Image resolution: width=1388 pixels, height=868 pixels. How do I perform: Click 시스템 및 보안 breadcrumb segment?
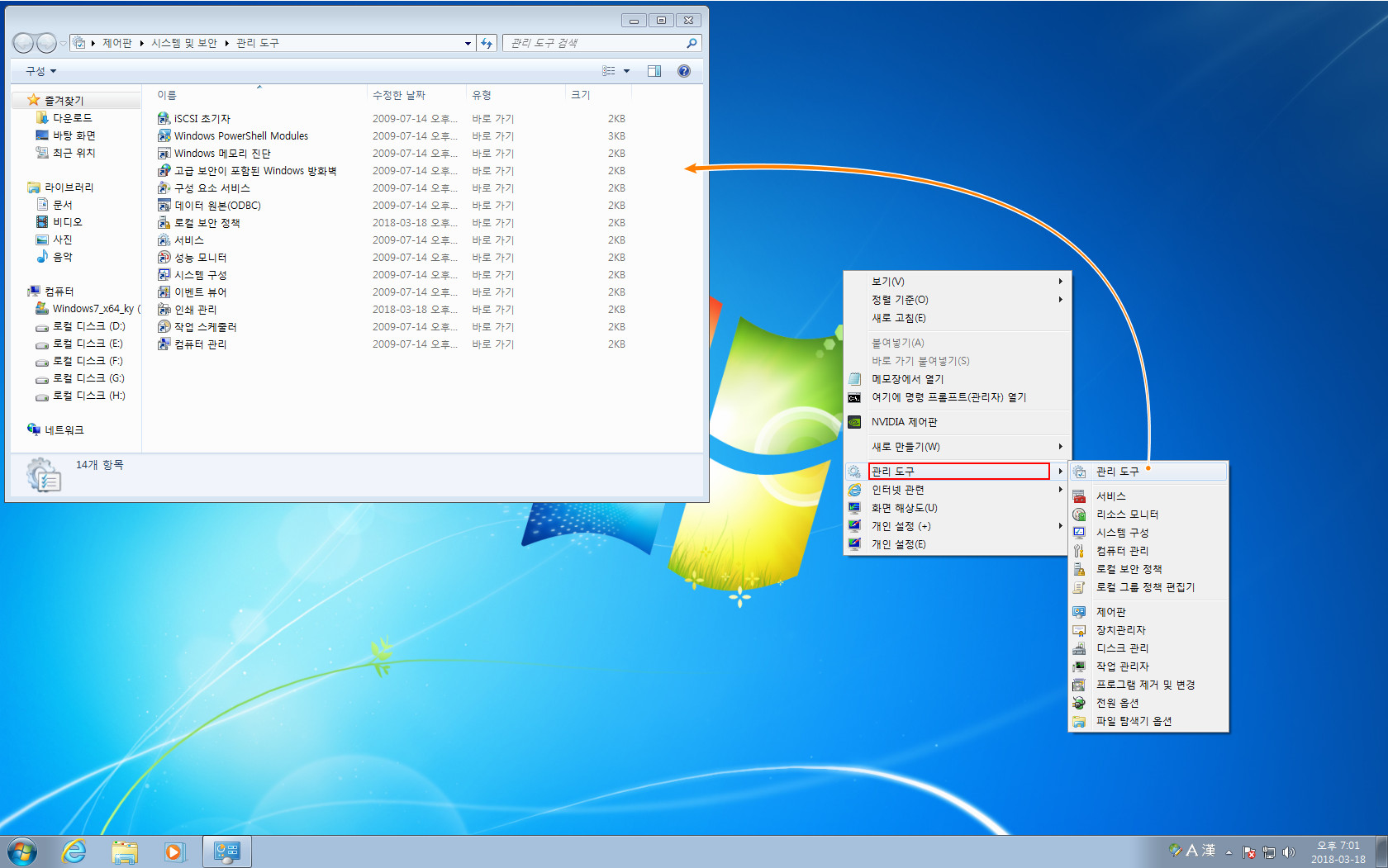(x=184, y=43)
